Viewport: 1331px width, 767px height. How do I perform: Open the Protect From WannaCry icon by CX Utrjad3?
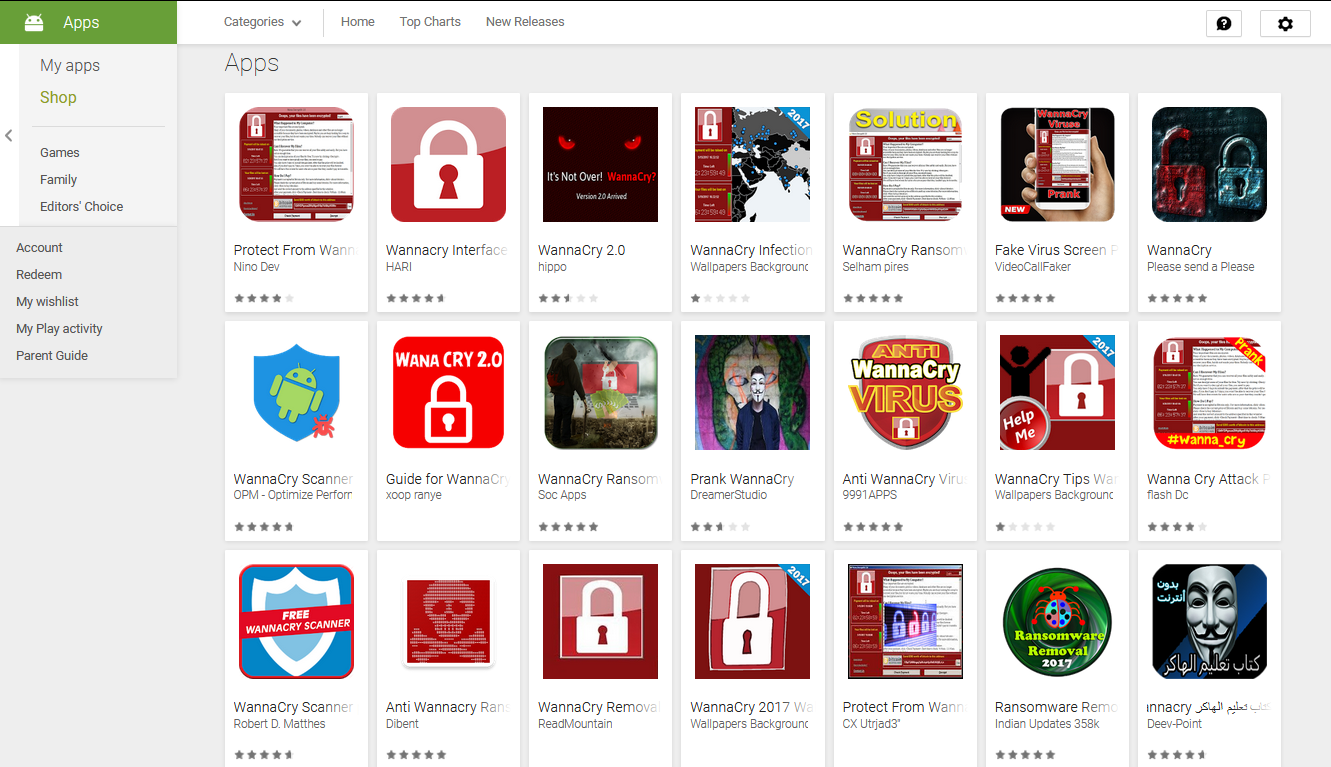pos(905,621)
